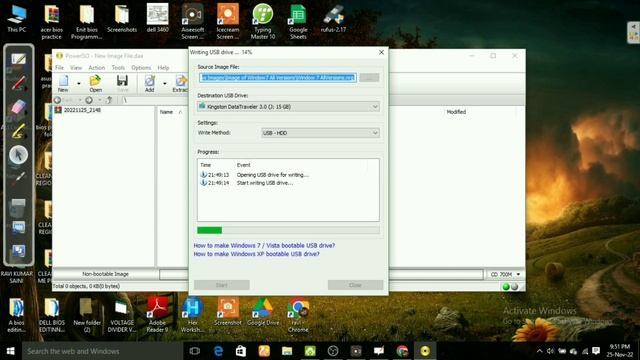The height and width of the screenshot is (360, 640).
Task: Click the up-folder arrow in navigation bar
Action: click(109, 100)
